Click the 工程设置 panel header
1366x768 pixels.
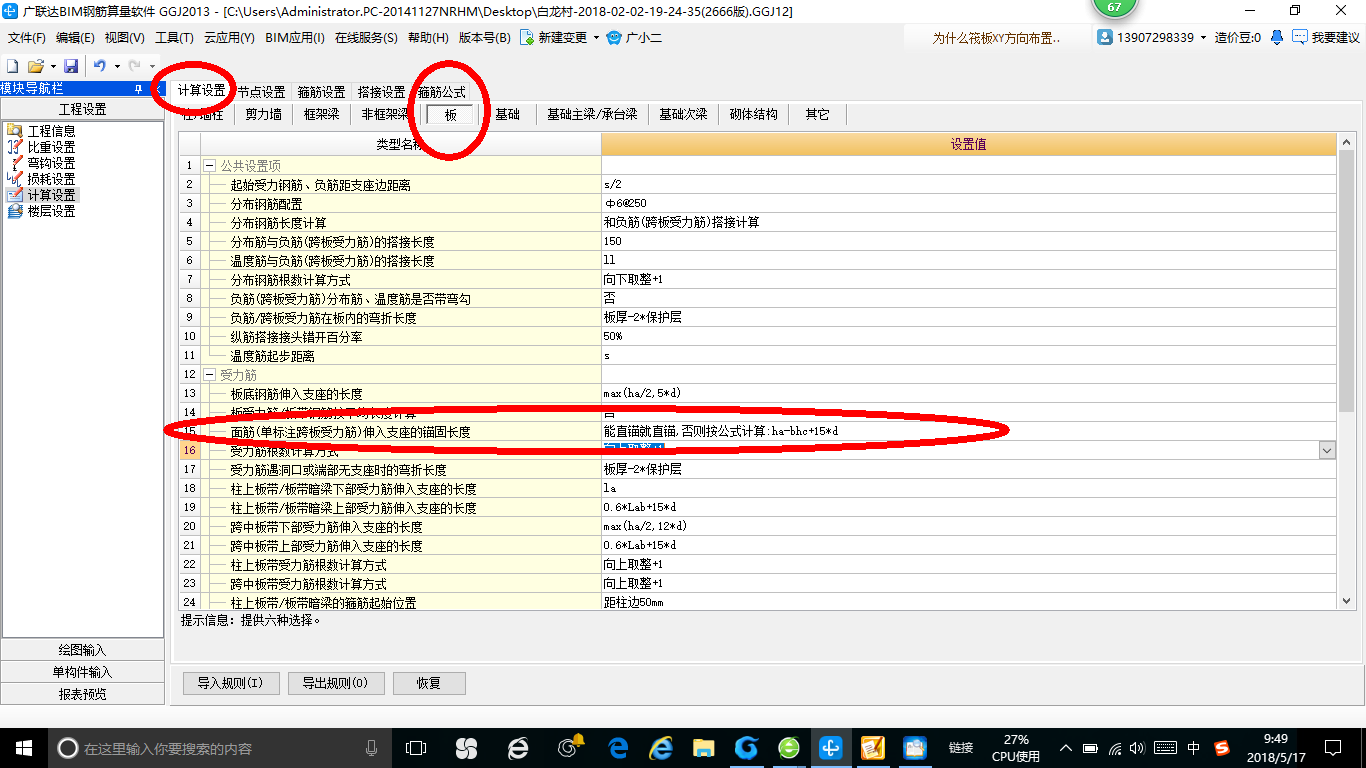pos(82,109)
